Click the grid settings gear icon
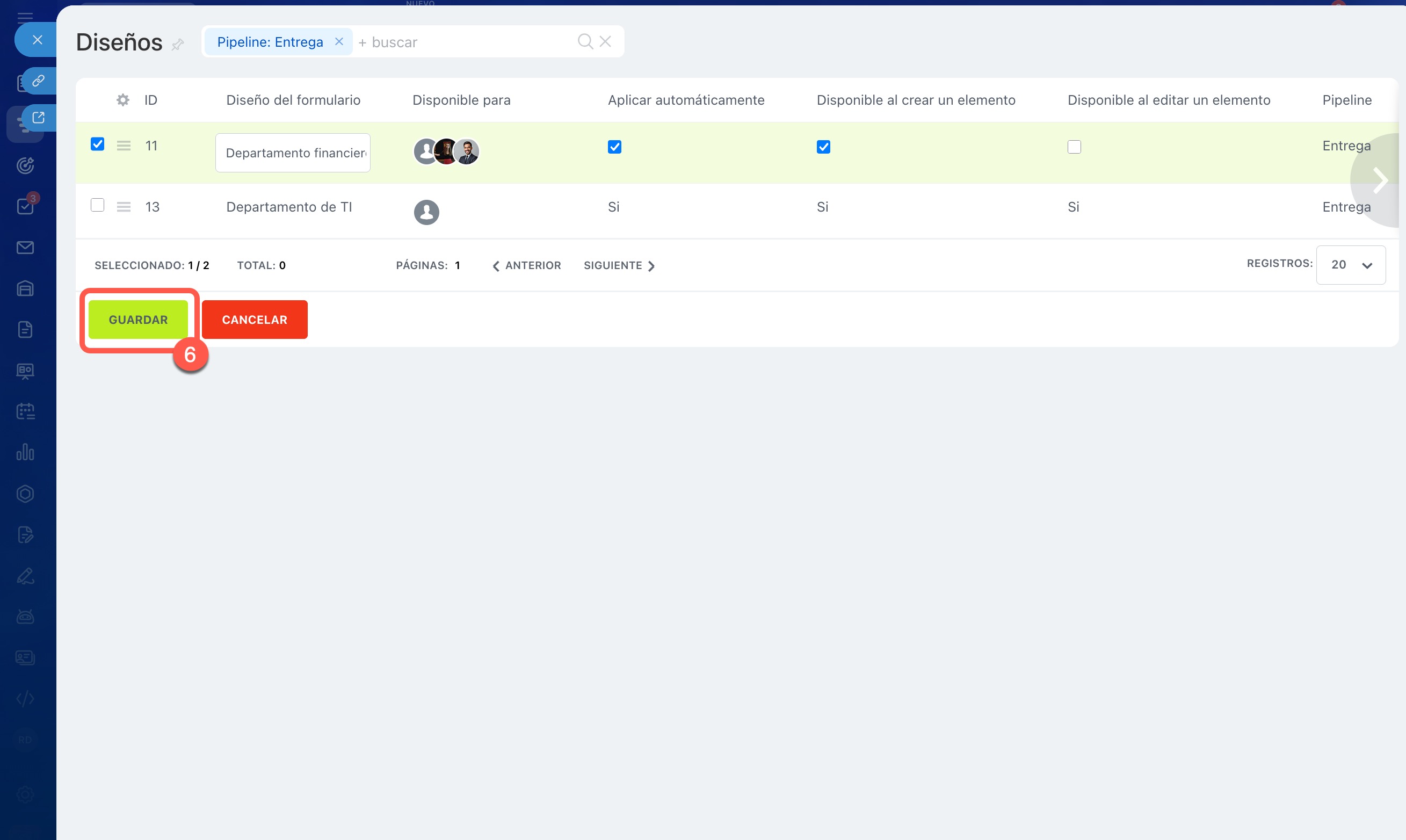The width and height of the screenshot is (1406, 840). (x=123, y=100)
